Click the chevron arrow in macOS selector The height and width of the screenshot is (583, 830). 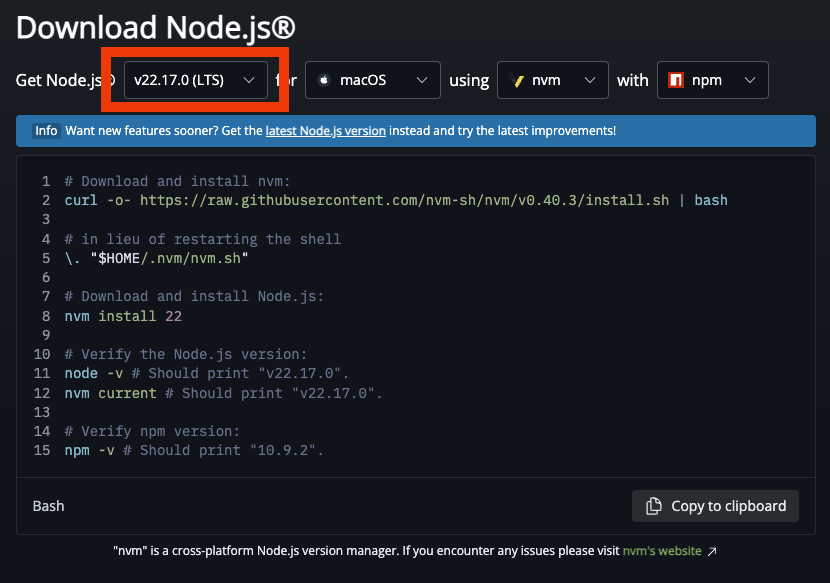(422, 80)
